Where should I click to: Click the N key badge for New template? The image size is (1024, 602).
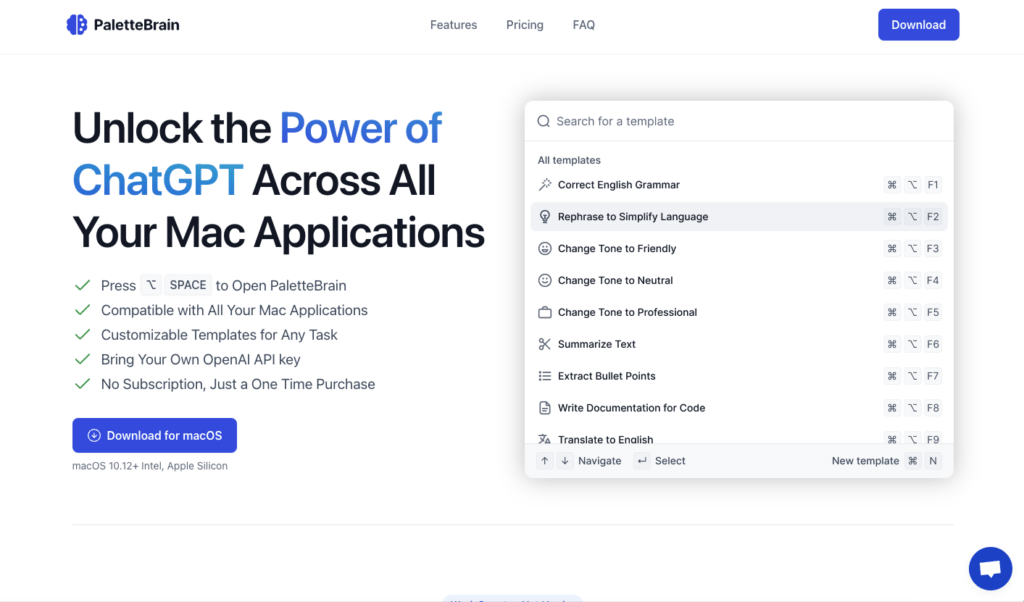[933, 461]
